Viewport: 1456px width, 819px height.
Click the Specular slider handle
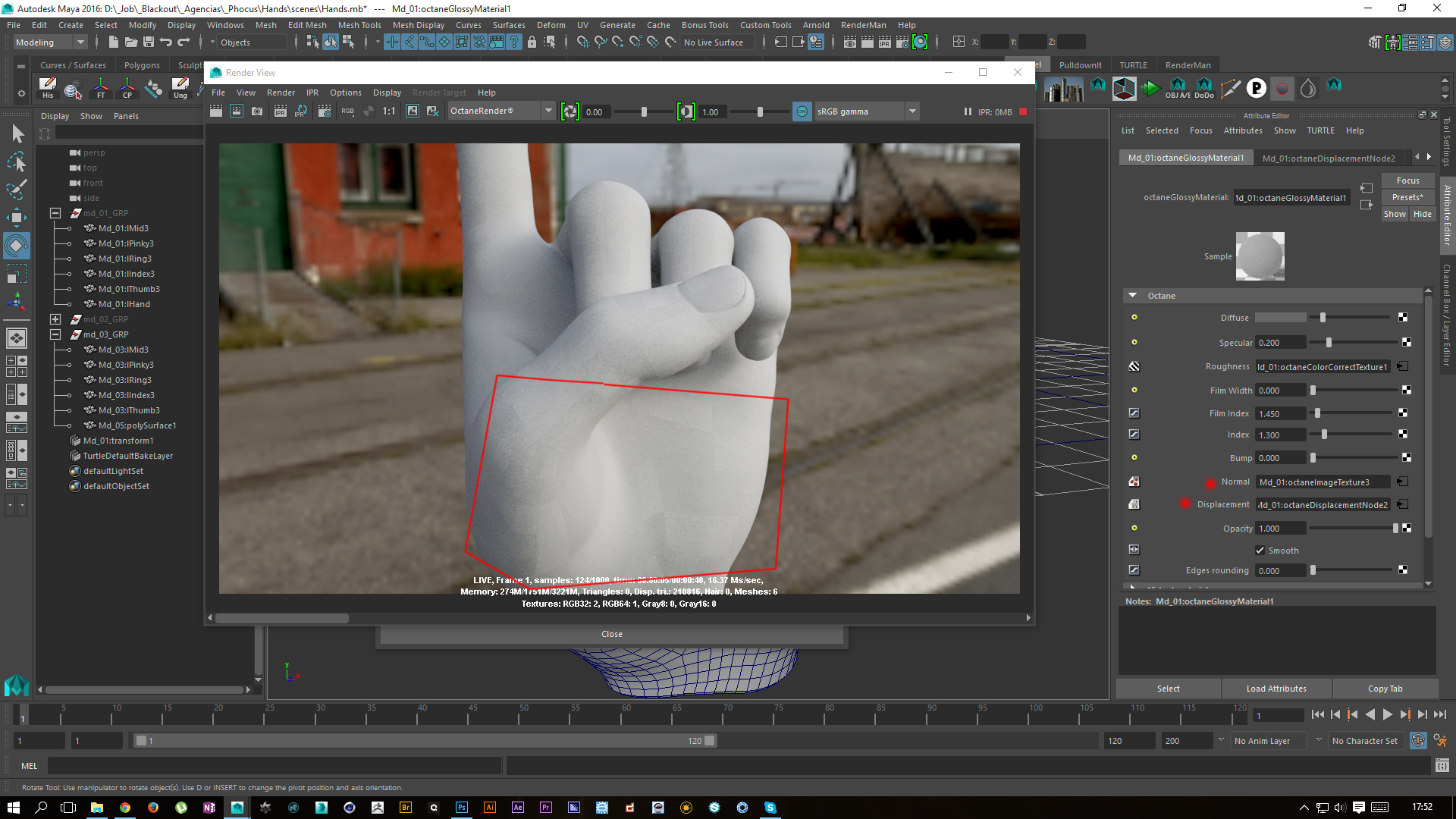pos(1329,343)
